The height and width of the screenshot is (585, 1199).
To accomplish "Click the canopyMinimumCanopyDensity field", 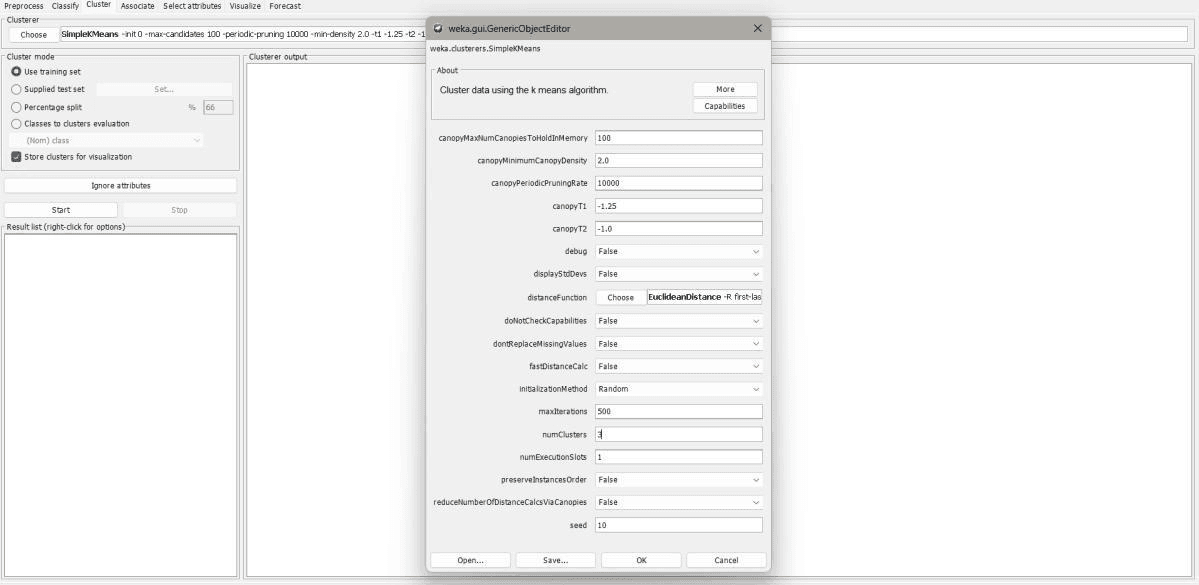I will (679, 161).
